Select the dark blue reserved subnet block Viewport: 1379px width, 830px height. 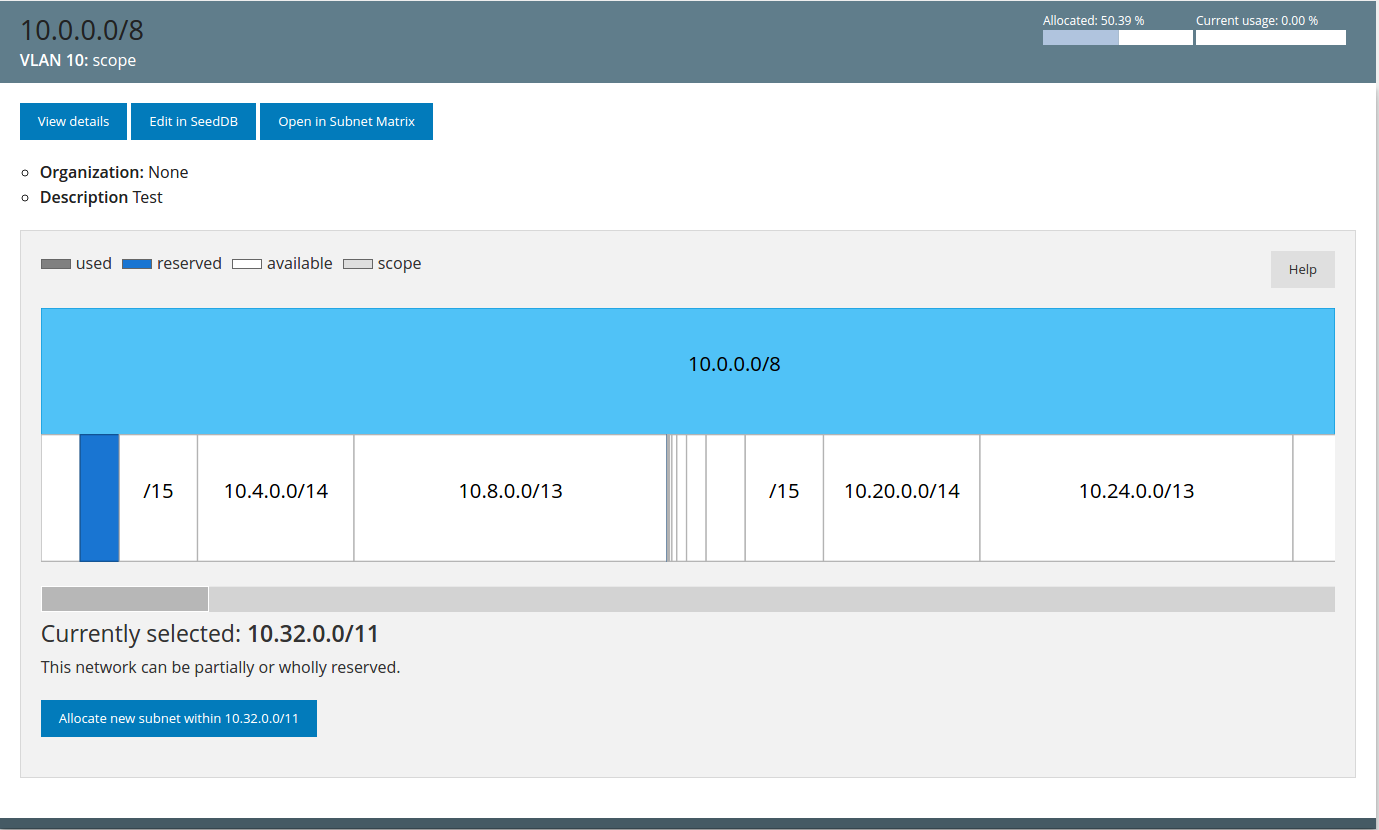pos(99,498)
